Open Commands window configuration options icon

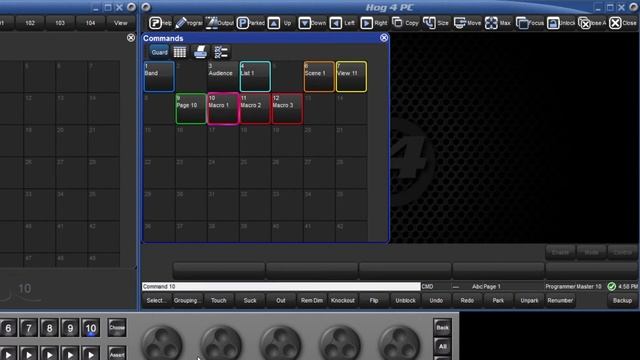[x=221, y=52]
